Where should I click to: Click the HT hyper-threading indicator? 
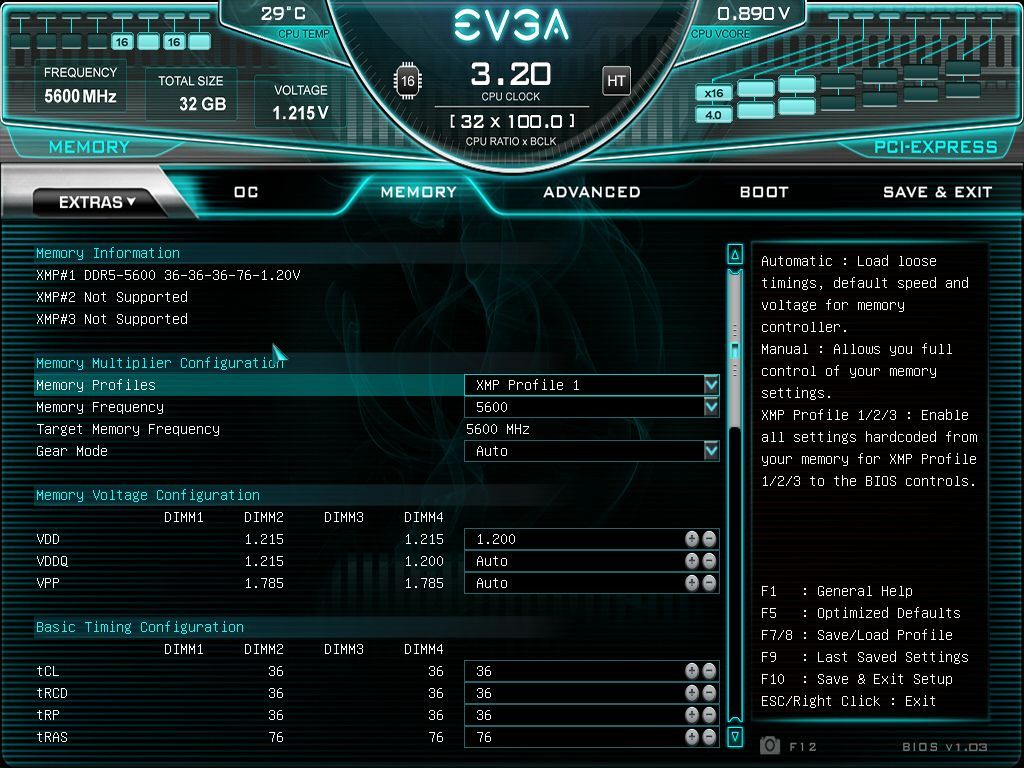616,81
